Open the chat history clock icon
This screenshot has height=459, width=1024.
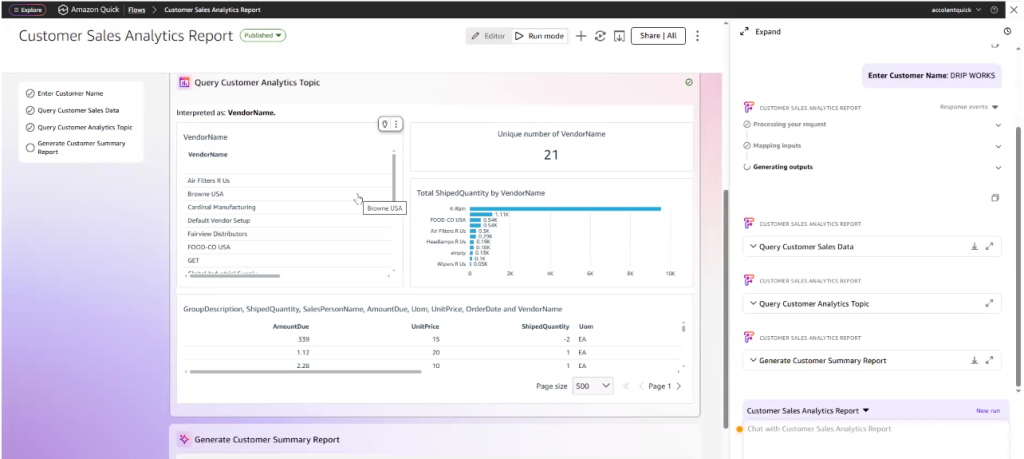point(1007,31)
